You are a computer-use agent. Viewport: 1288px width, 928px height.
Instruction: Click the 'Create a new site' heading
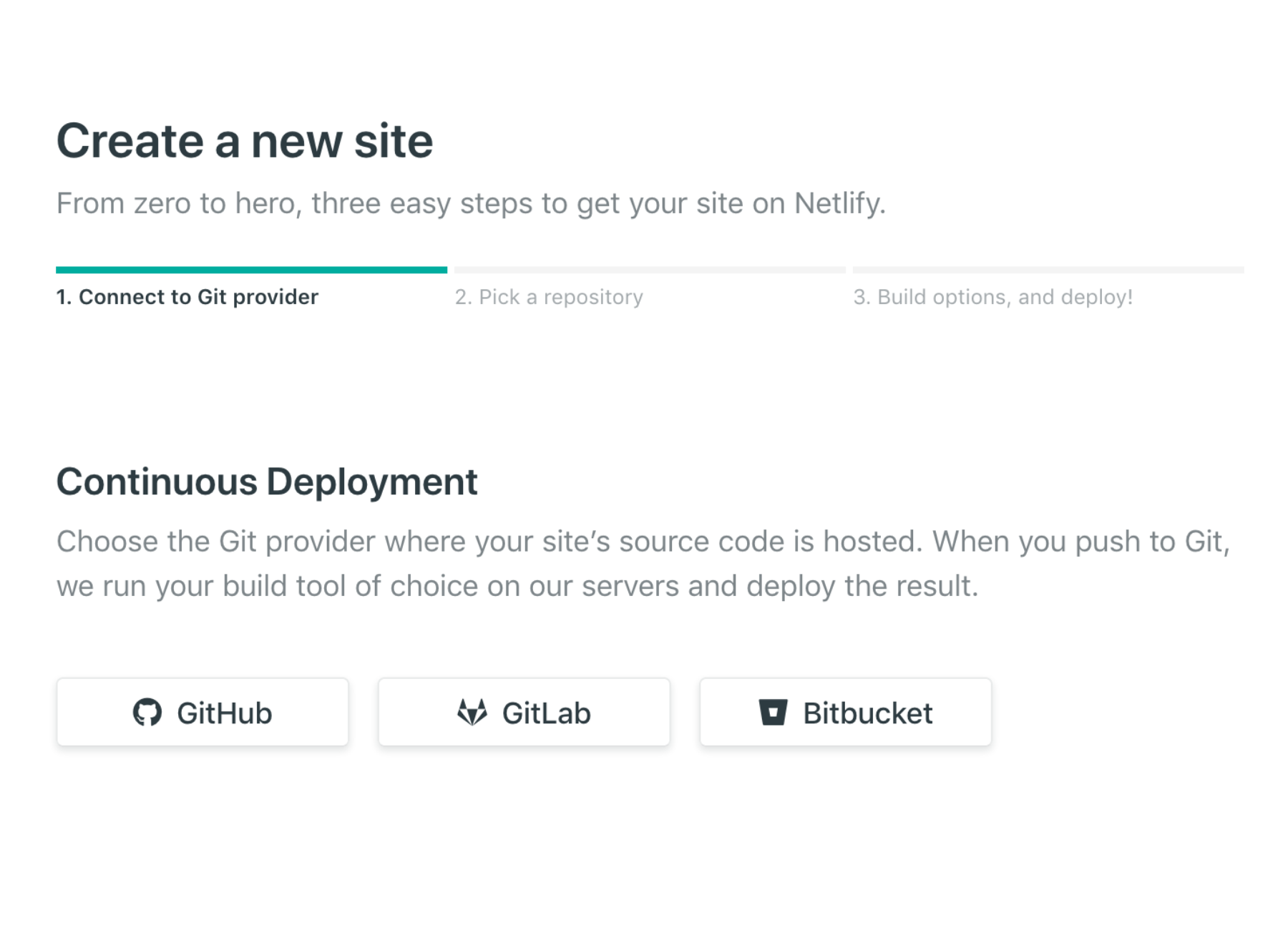(x=245, y=141)
